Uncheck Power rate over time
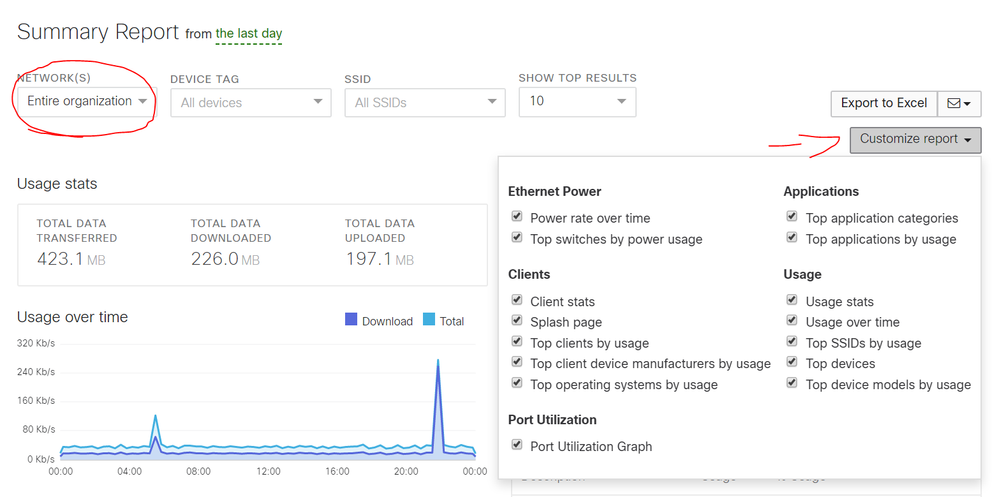This screenshot has width=999, height=497. (517, 217)
